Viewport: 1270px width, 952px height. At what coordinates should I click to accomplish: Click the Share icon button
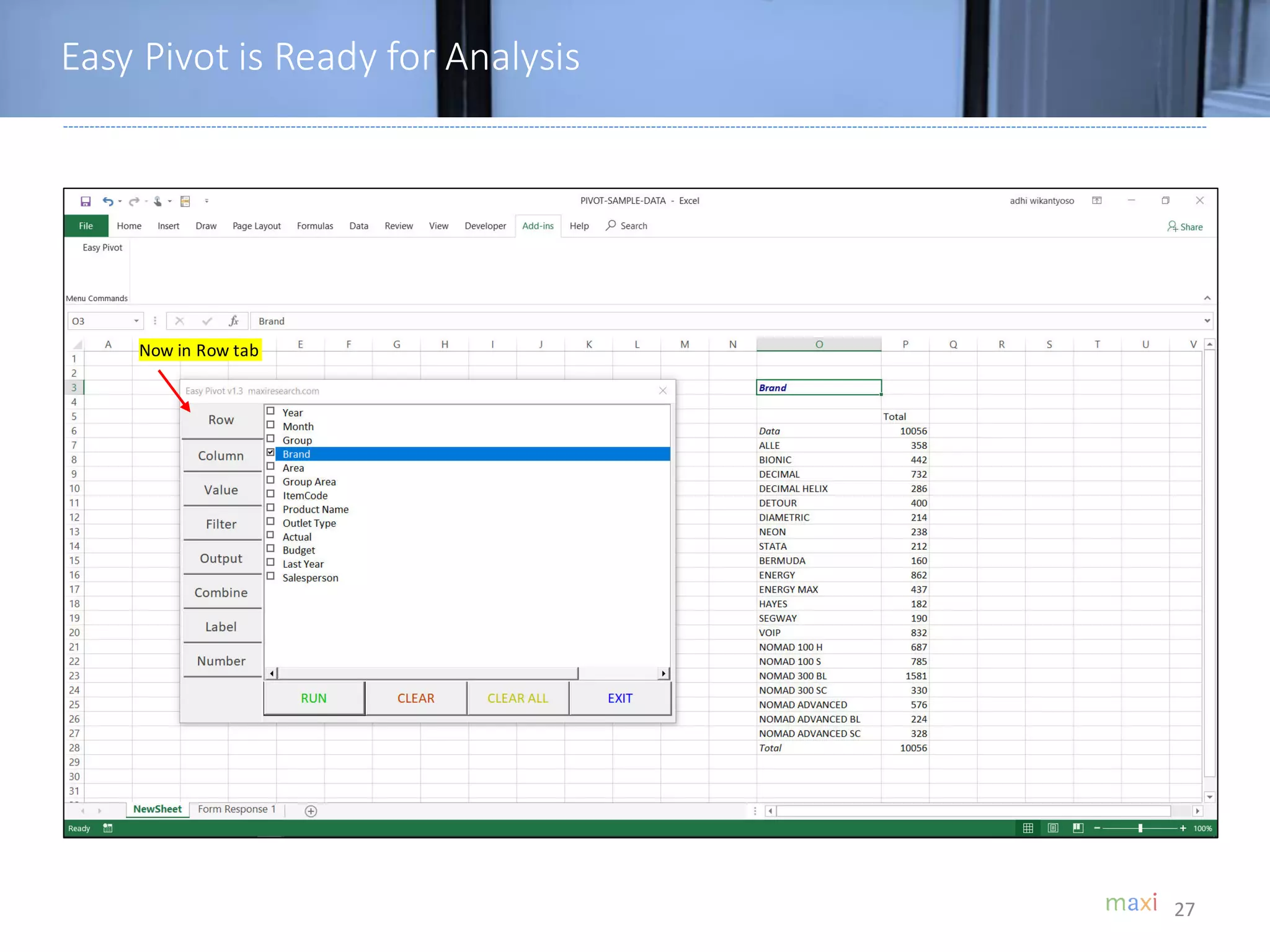pos(1184,227)
